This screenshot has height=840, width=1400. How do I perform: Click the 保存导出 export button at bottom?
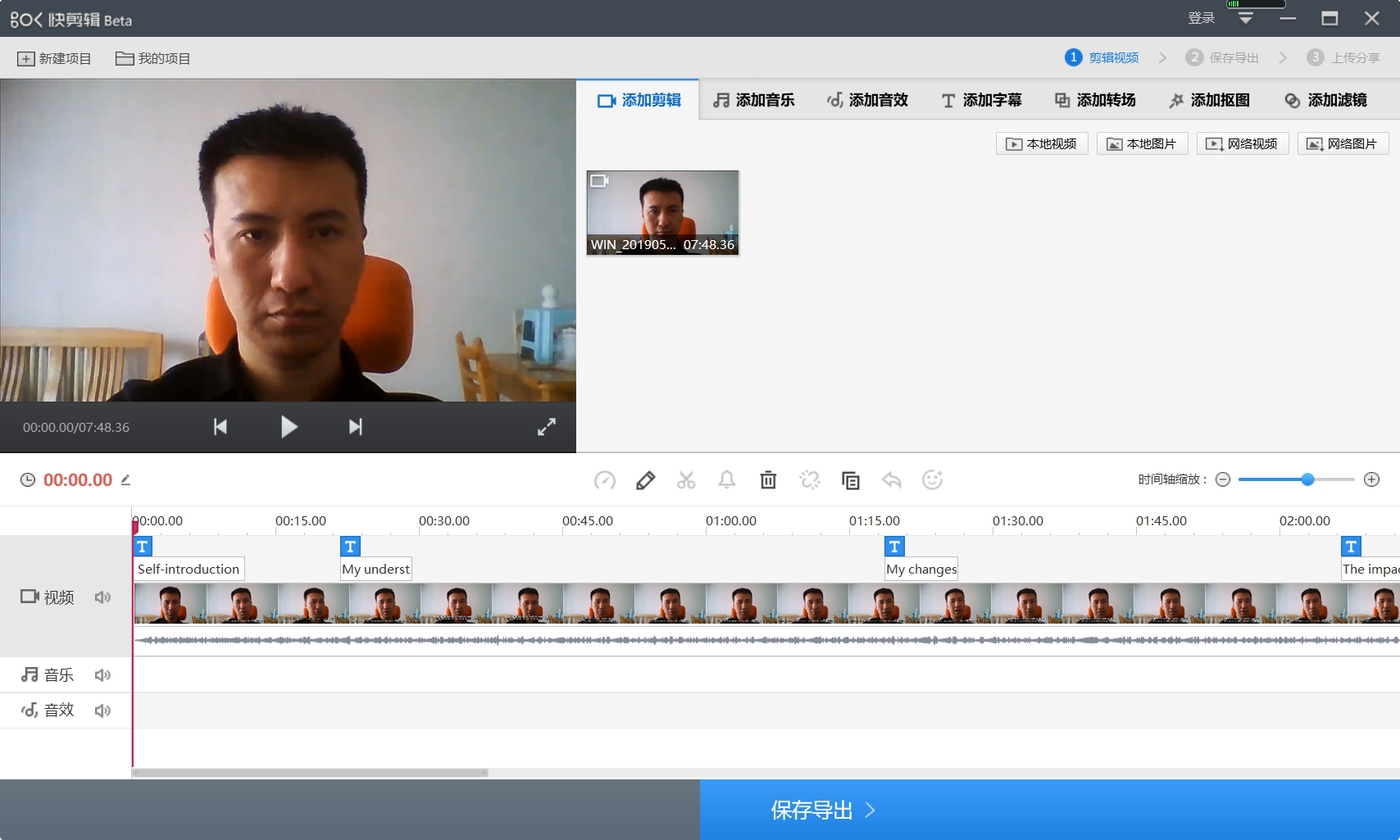coord(1050,810)
